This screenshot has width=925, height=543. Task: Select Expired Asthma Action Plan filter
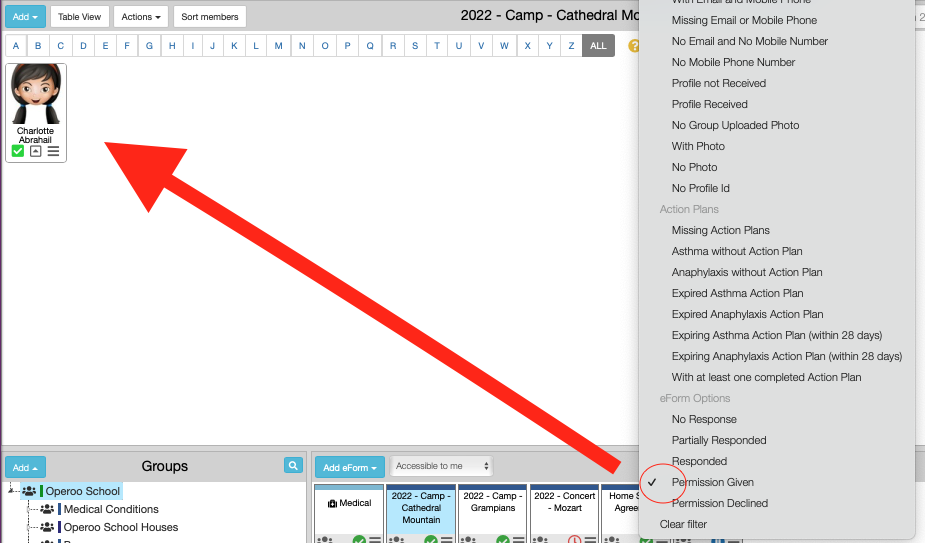tap(737, 293)
